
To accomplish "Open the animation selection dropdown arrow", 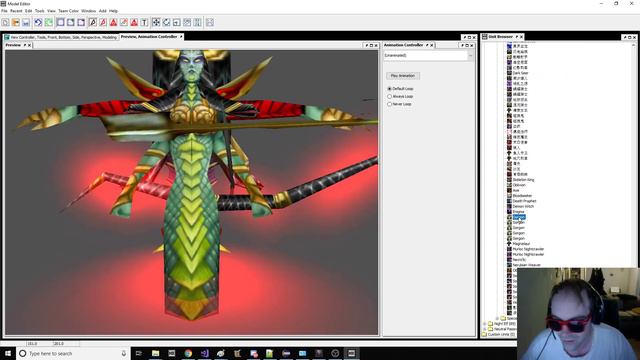I will point(471,56).
